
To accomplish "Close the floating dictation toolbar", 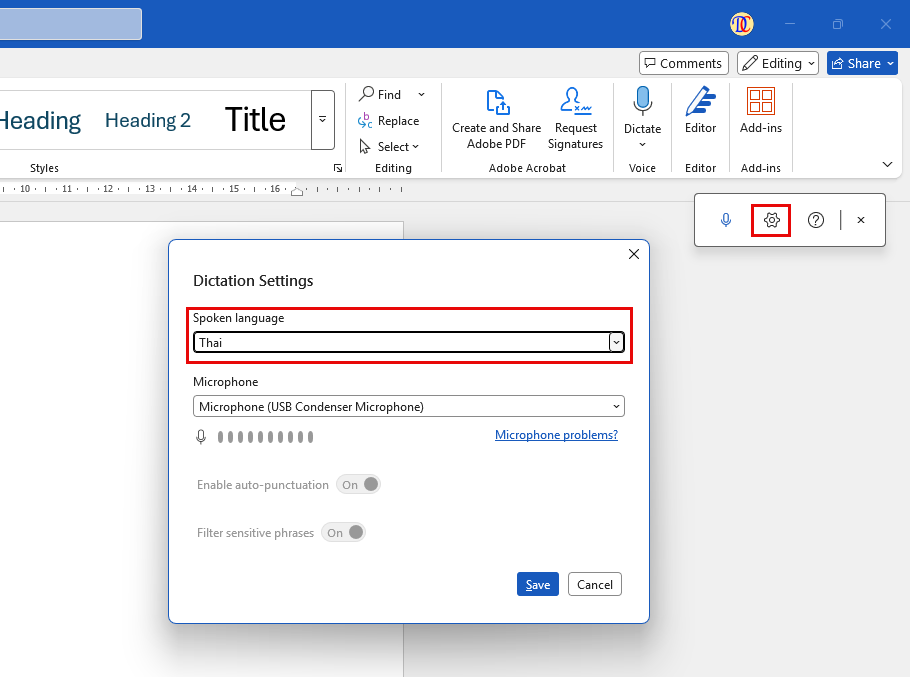I will [x=861, y=220].
